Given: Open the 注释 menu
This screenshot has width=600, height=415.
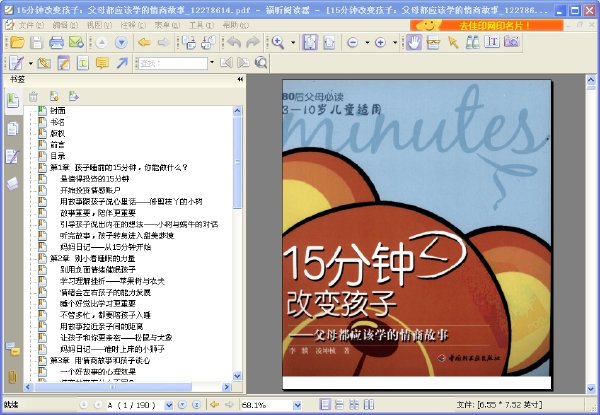Looking at the screenshot, I should point(133,25).
